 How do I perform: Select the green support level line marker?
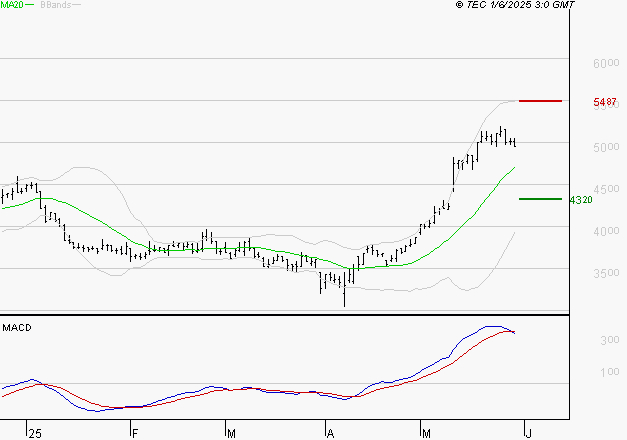540,199
